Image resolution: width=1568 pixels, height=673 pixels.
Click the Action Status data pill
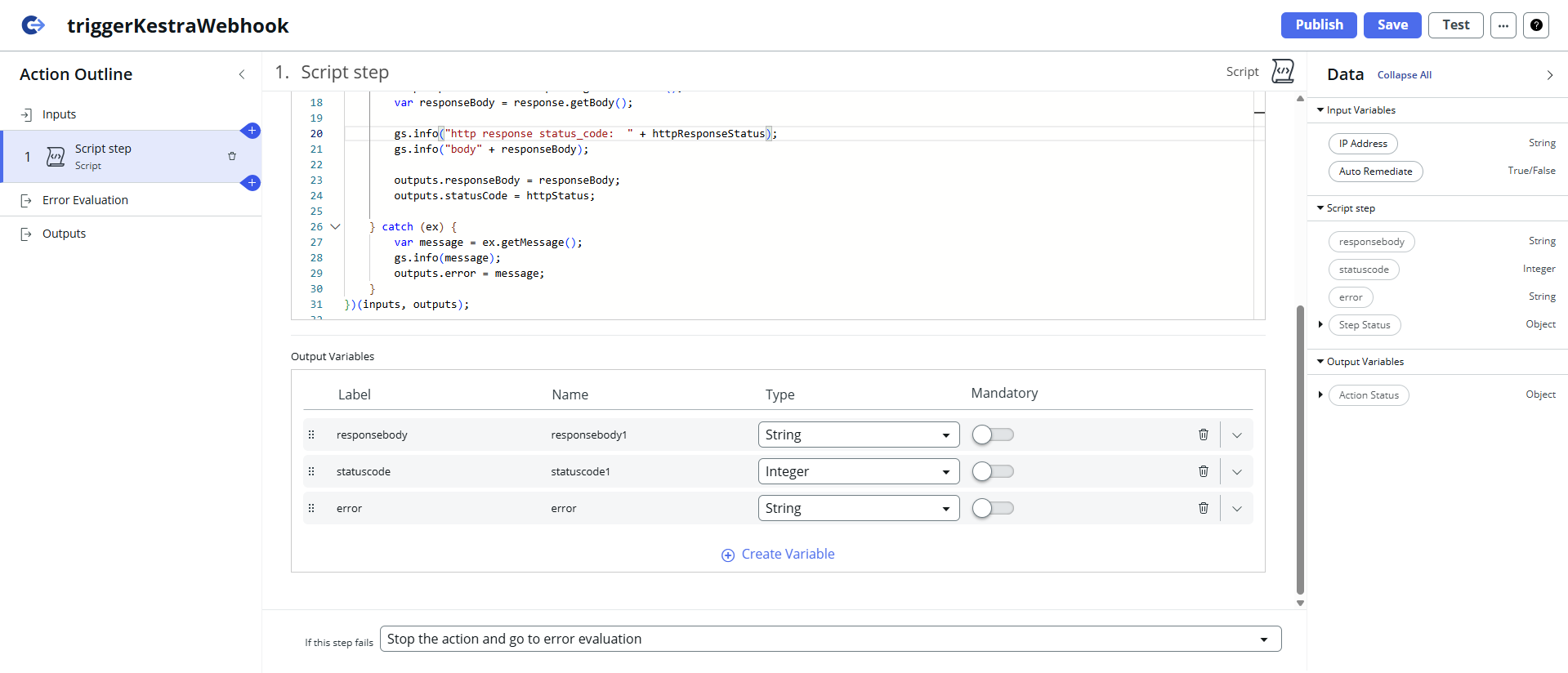click(1369, 395)
